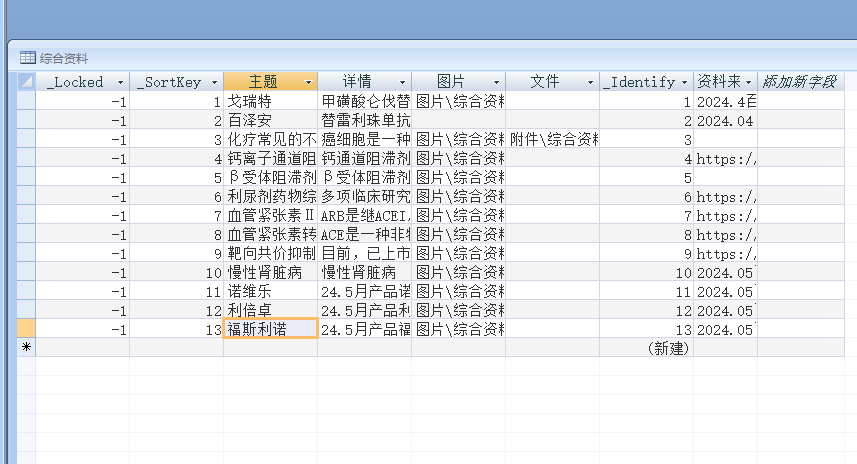
Task: Click the 诺维乐 cell
Action: click(271, 291)
